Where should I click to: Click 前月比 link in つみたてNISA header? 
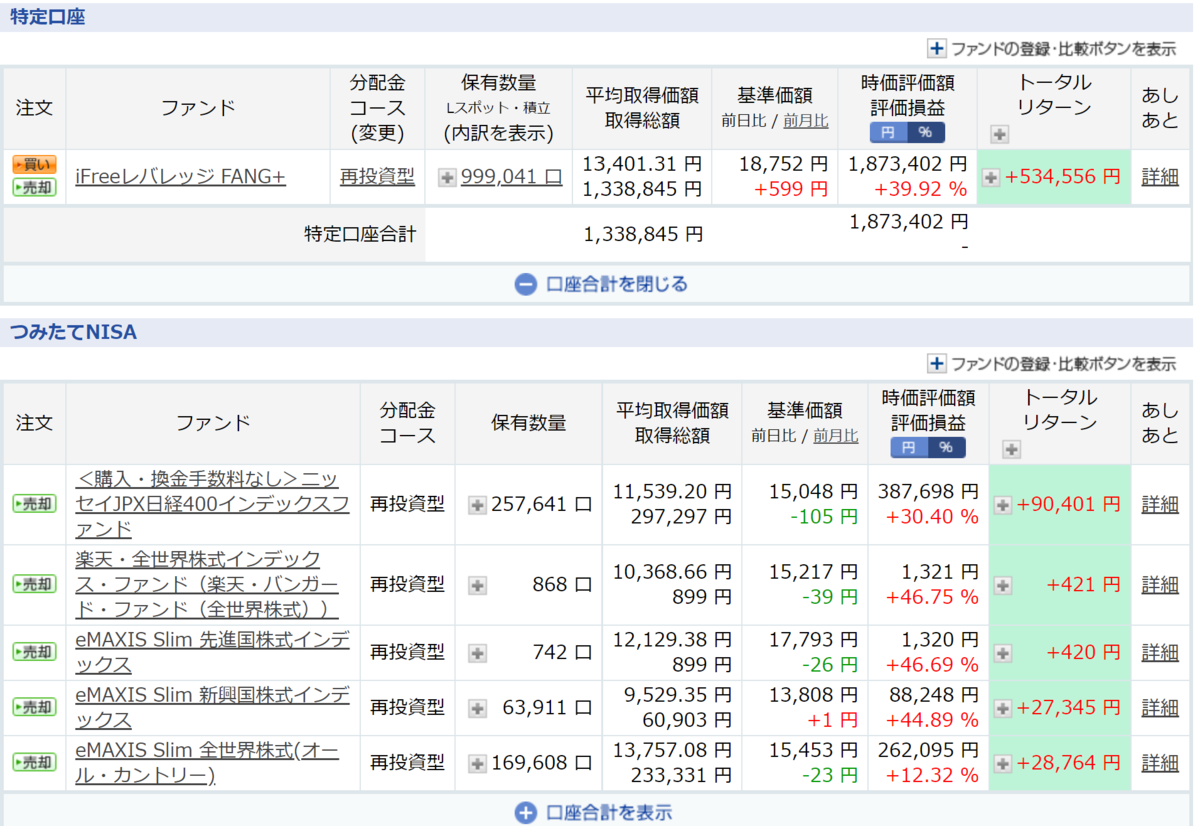(x=836, y=435)
